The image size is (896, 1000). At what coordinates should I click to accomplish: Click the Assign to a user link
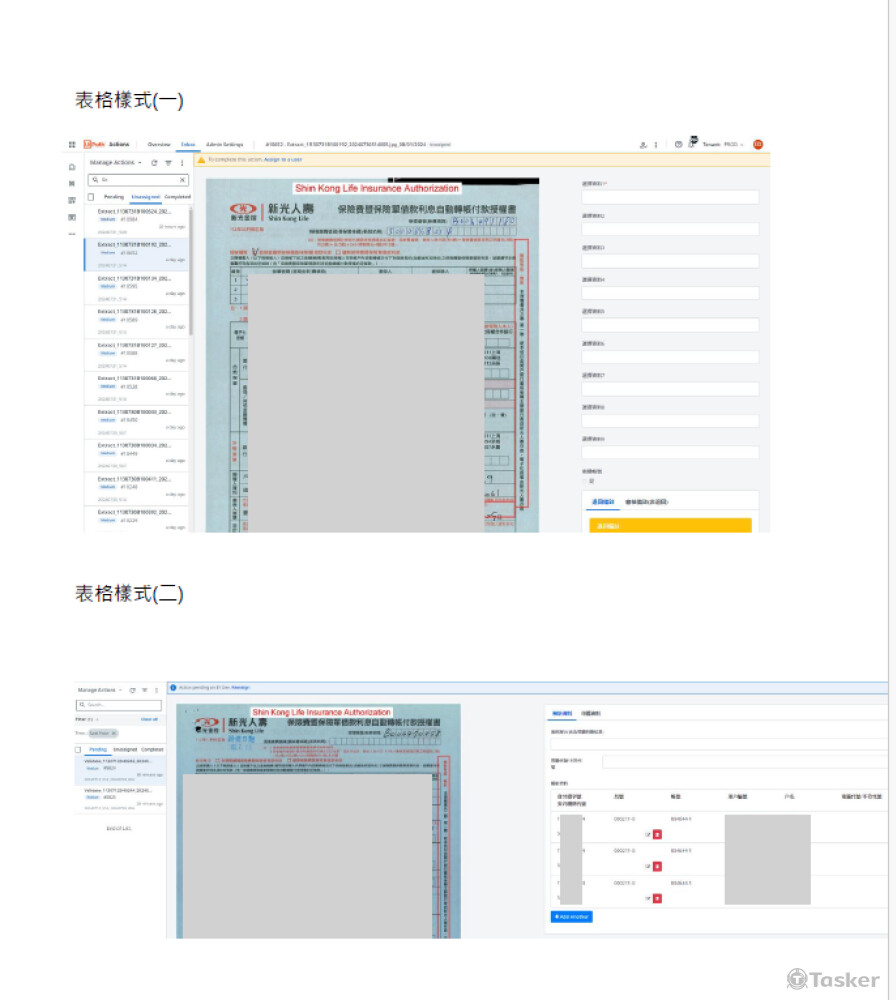[284, 159]
